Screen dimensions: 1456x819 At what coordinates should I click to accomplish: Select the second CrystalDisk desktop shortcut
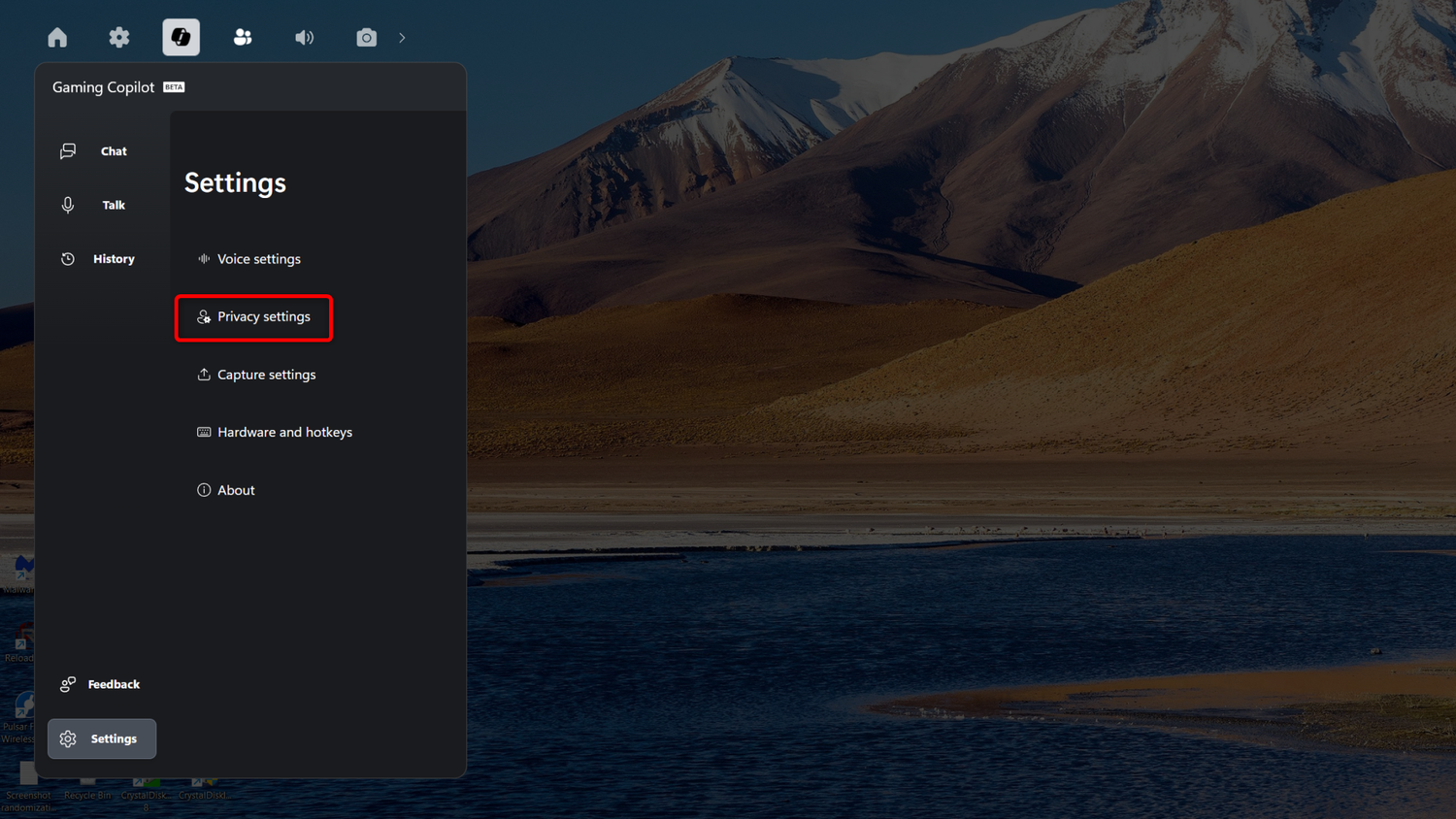(x=203, y=788)
